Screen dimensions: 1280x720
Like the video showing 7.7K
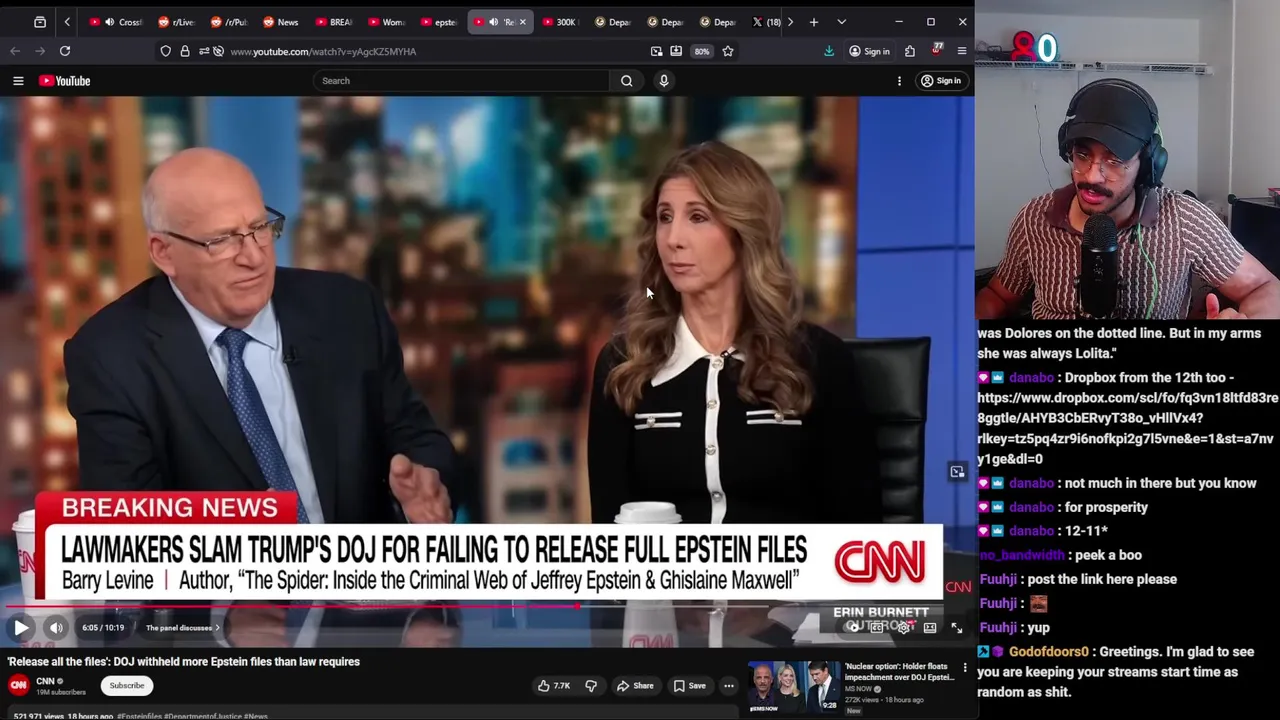tap(554, 686)
